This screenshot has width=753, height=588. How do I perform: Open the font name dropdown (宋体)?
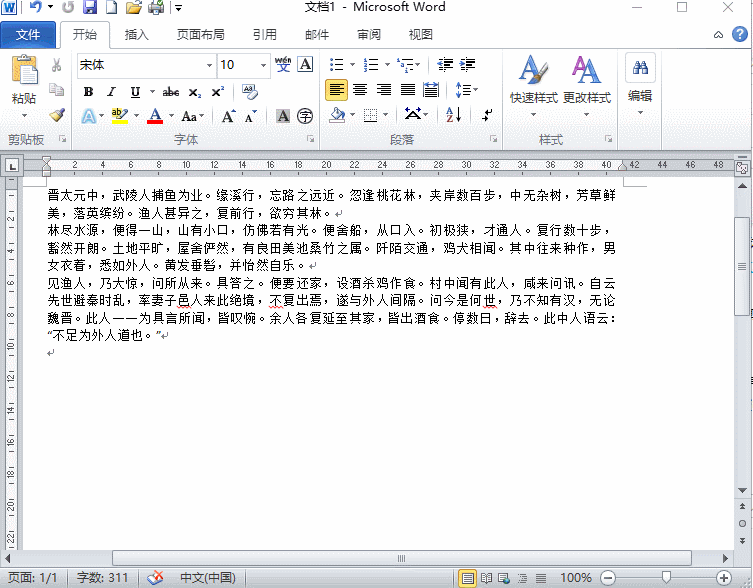pyautogui.click(x=209, y=65)
